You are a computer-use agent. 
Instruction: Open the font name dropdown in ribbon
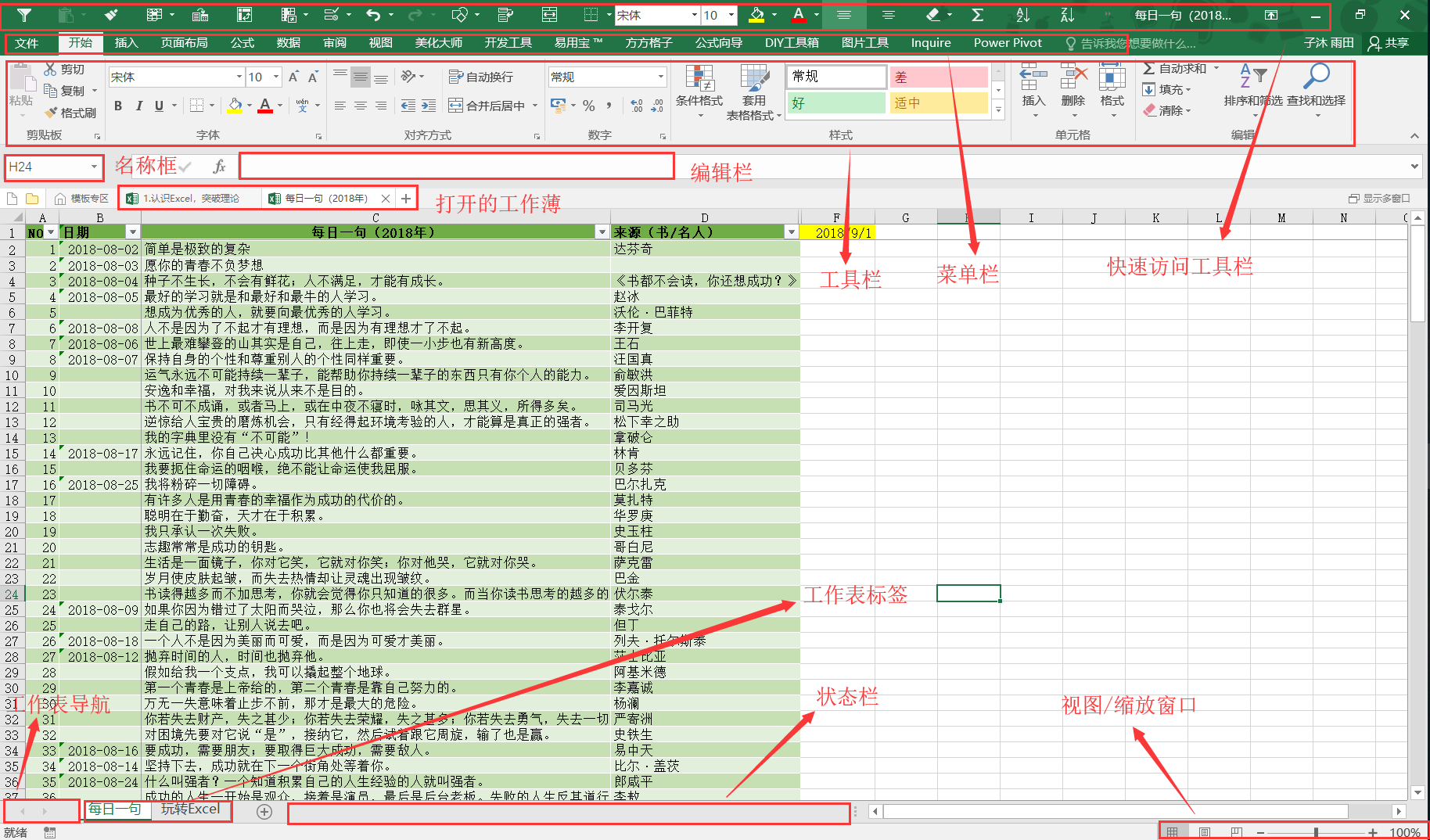click(x=239, y=77)
